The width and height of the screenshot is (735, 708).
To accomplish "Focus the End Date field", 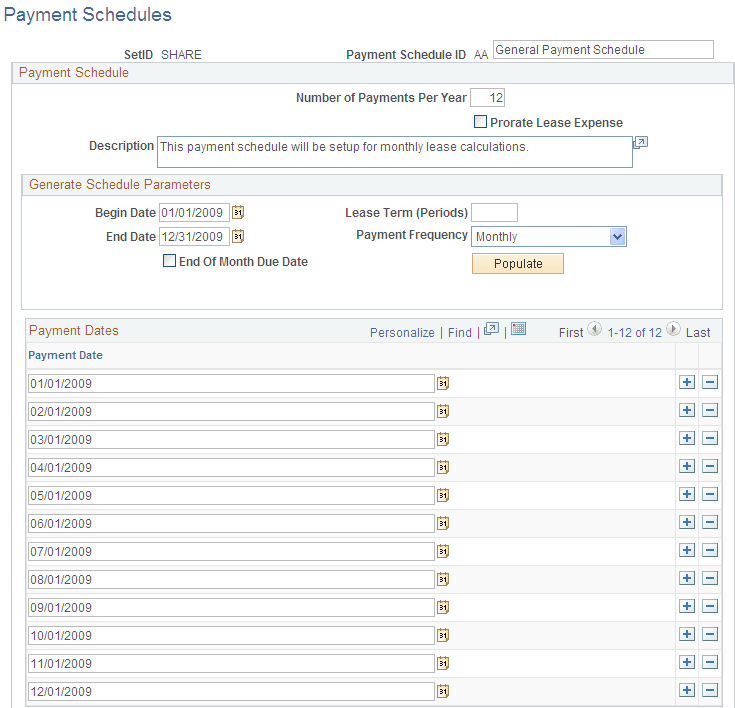I will 195,236.
